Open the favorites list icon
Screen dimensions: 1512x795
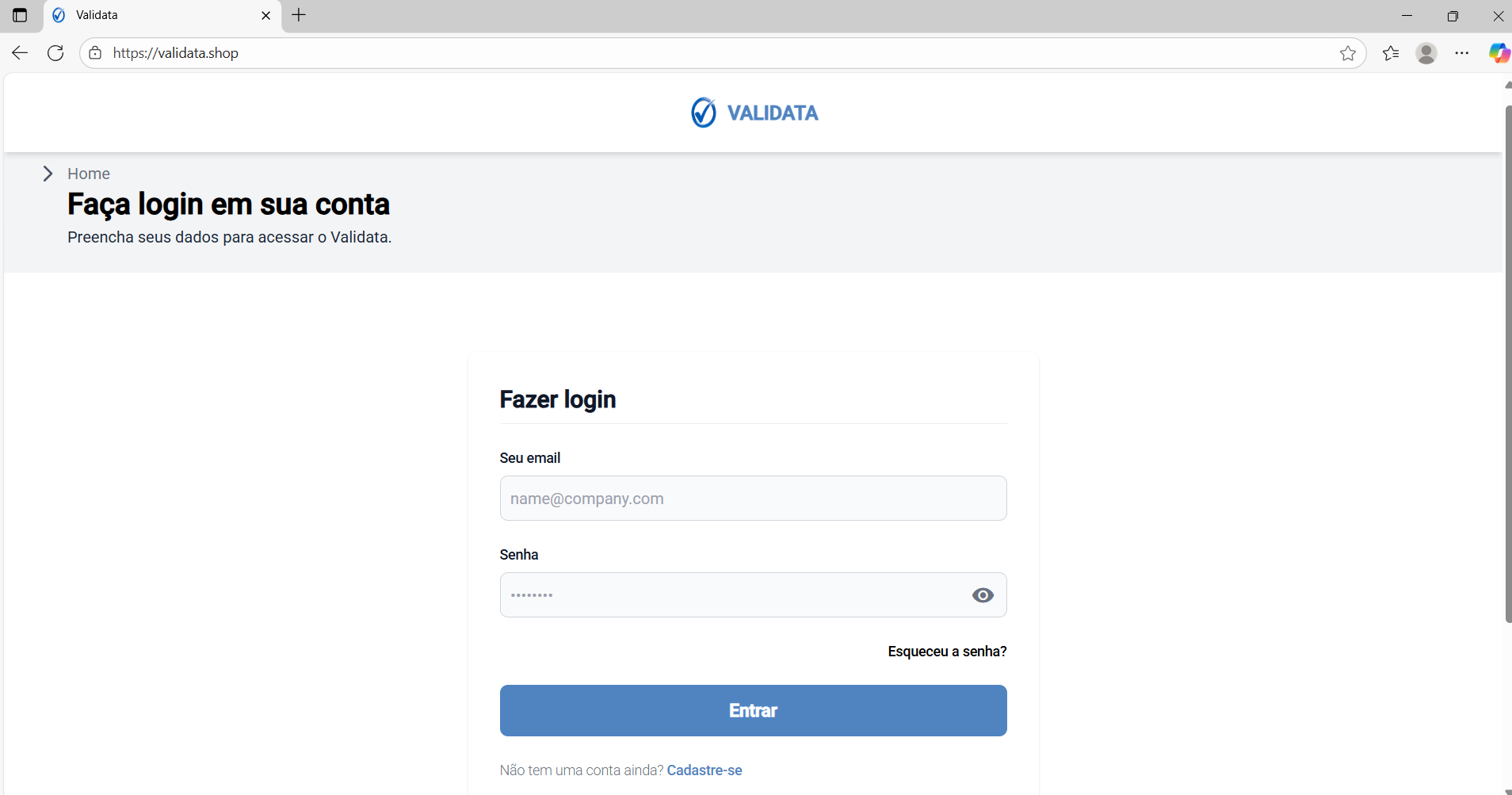pyautogui.click(x=1390, y=52)
